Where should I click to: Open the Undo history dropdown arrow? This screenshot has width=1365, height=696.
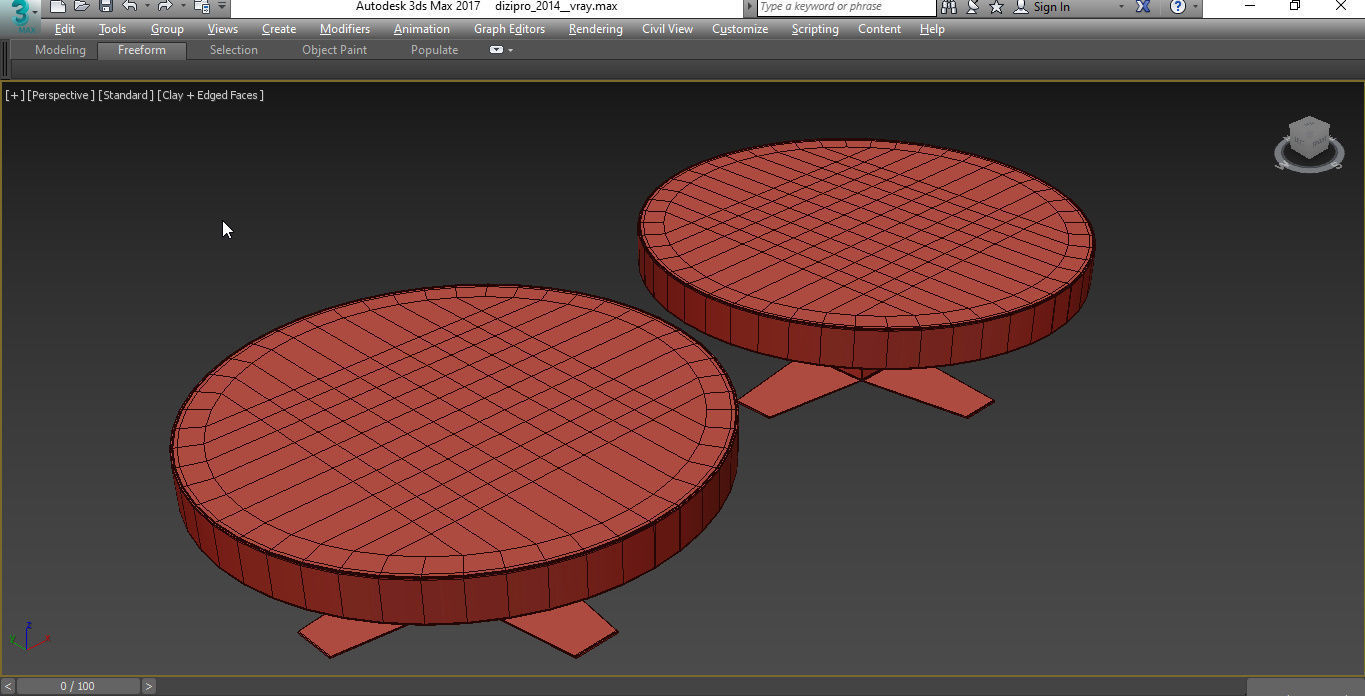146,7
